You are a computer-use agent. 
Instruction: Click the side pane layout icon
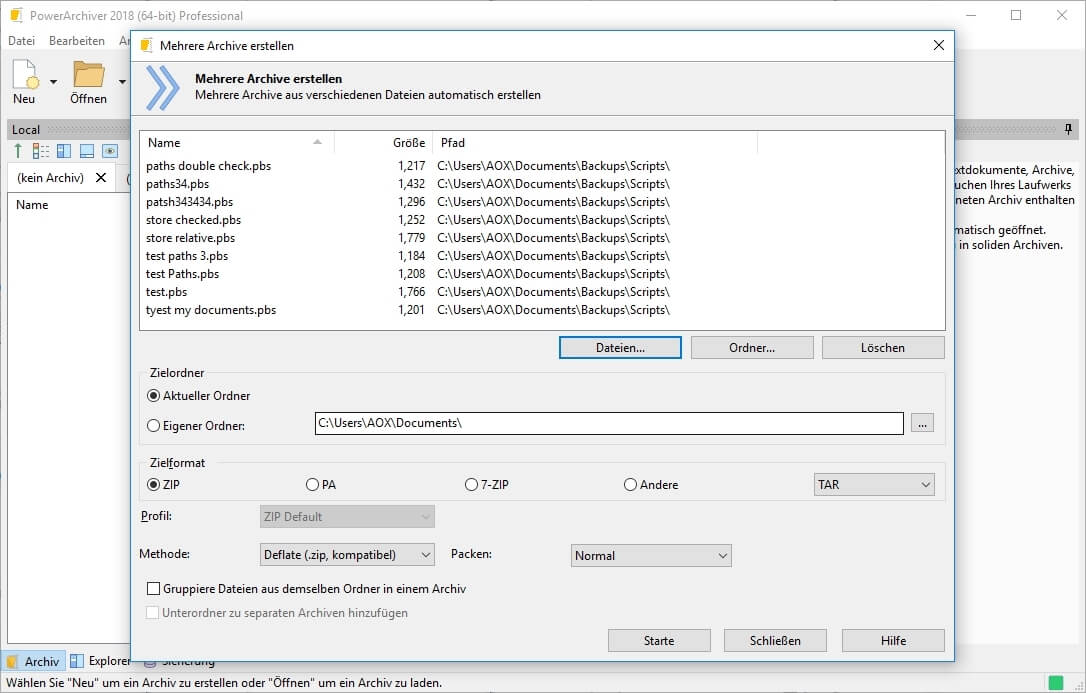point(64,151)
